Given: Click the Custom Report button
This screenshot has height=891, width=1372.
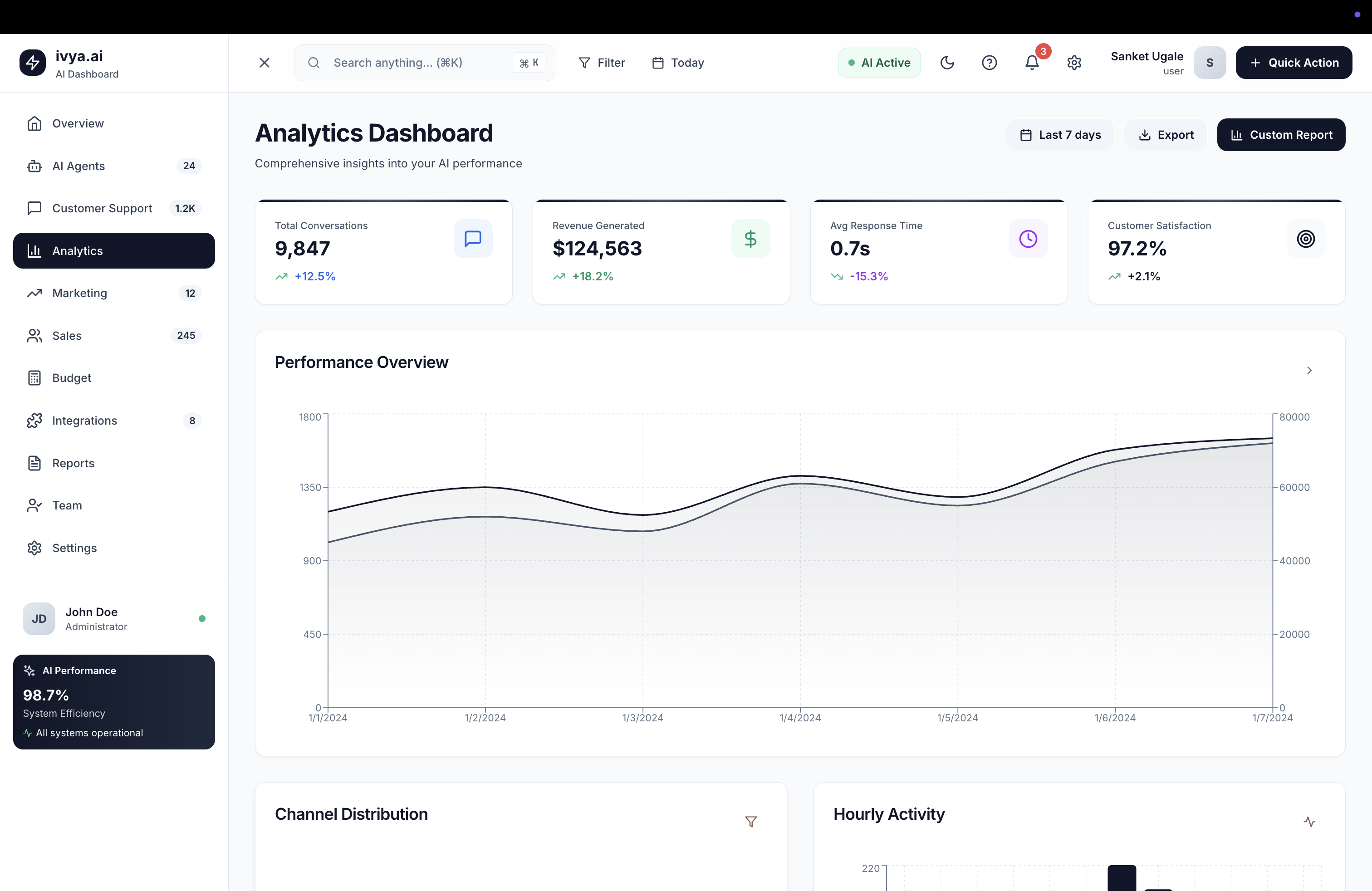Looking at the screenshot, I should click(1281, 135).
